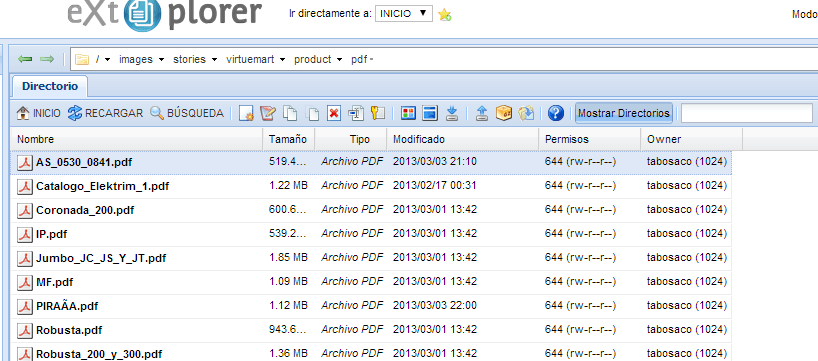Select the Directorio tab
This screenshot has height=361, width=818.
(x=50, y=87)
